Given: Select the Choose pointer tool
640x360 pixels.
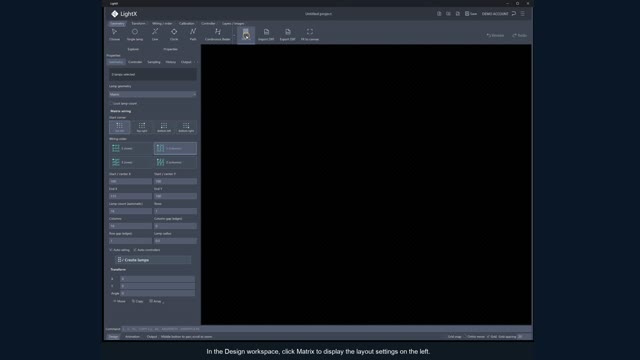Looking at the screenshot, I should (x=114, y=34).
